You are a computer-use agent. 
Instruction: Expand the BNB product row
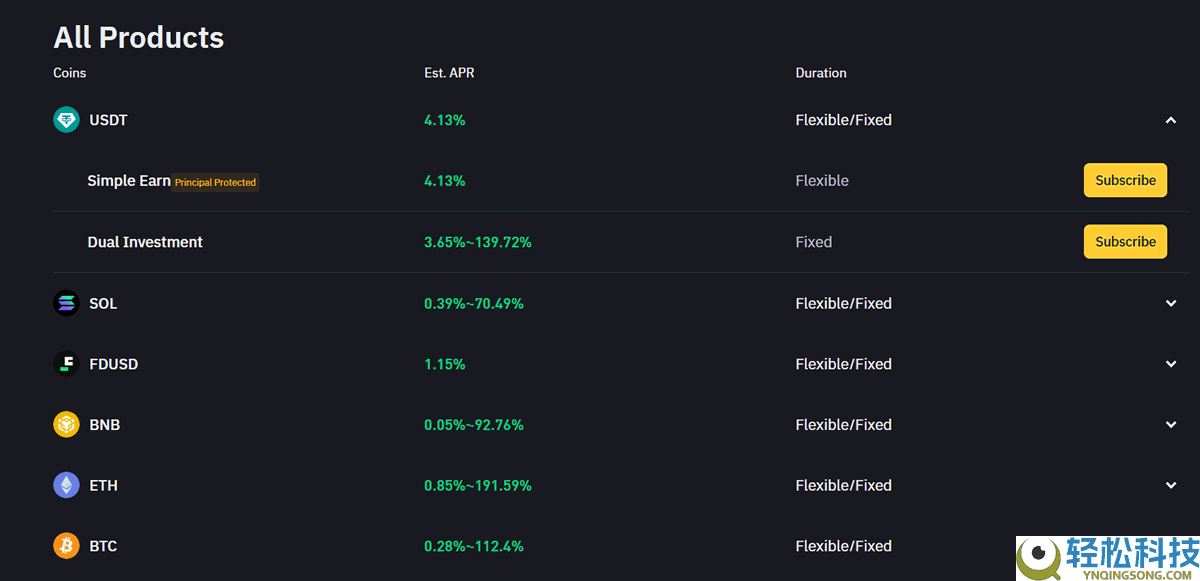click(x=1171, y=425)
